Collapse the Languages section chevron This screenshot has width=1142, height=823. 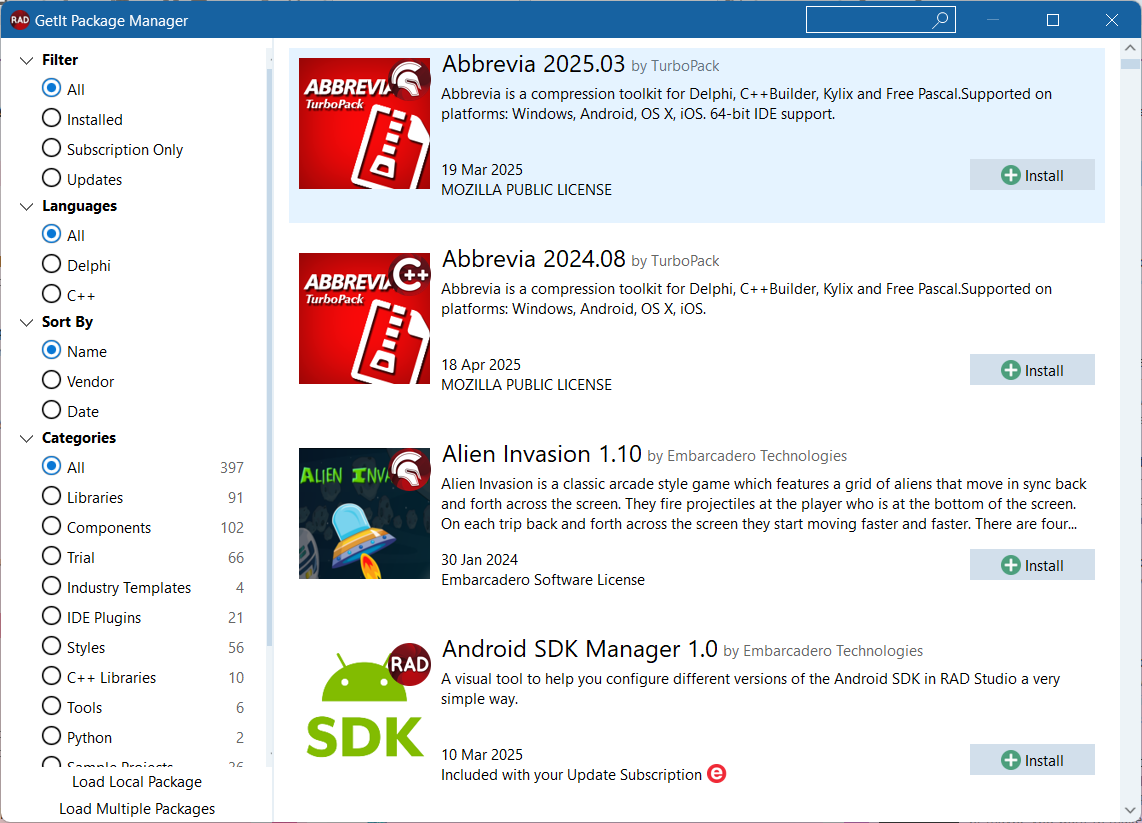click(26, 206)
